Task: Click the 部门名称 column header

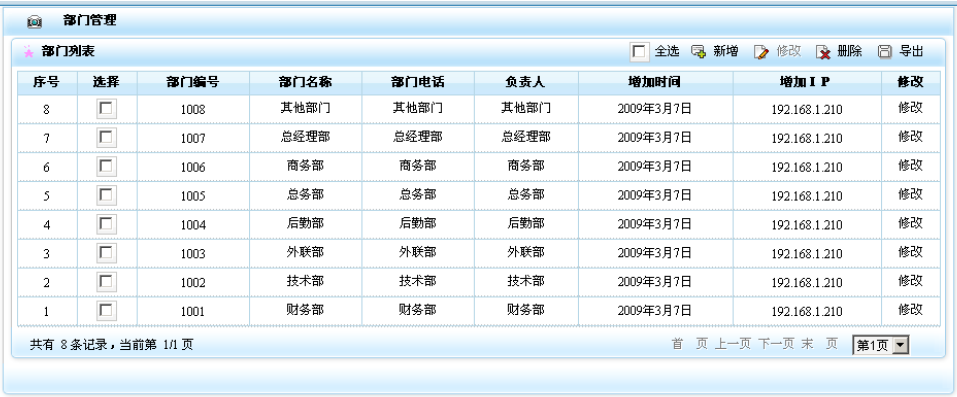Action: 305,82
